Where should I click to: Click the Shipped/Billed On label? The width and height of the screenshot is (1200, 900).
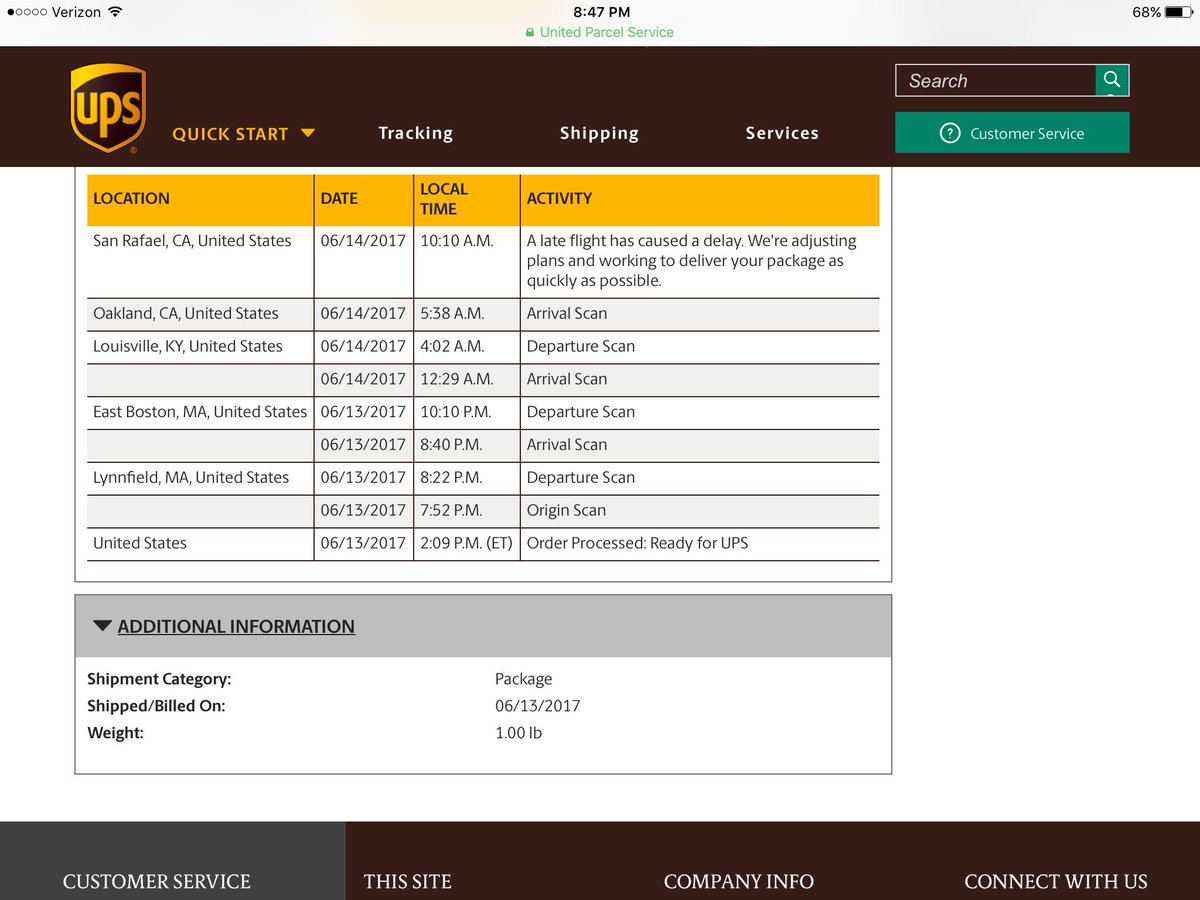pos(156,706)
